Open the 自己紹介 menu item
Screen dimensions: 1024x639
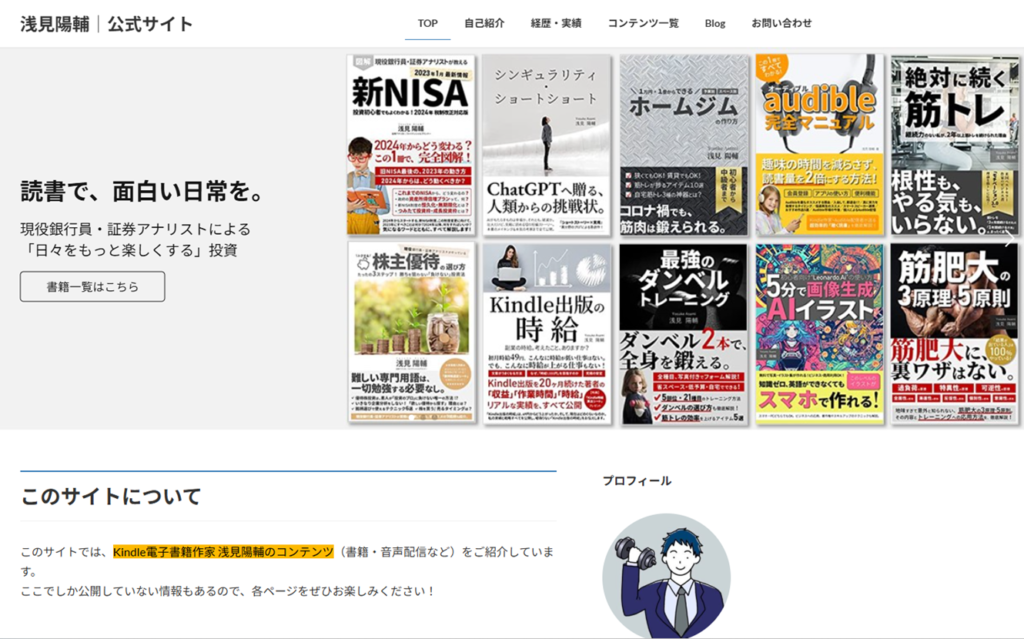pos(484,23)
